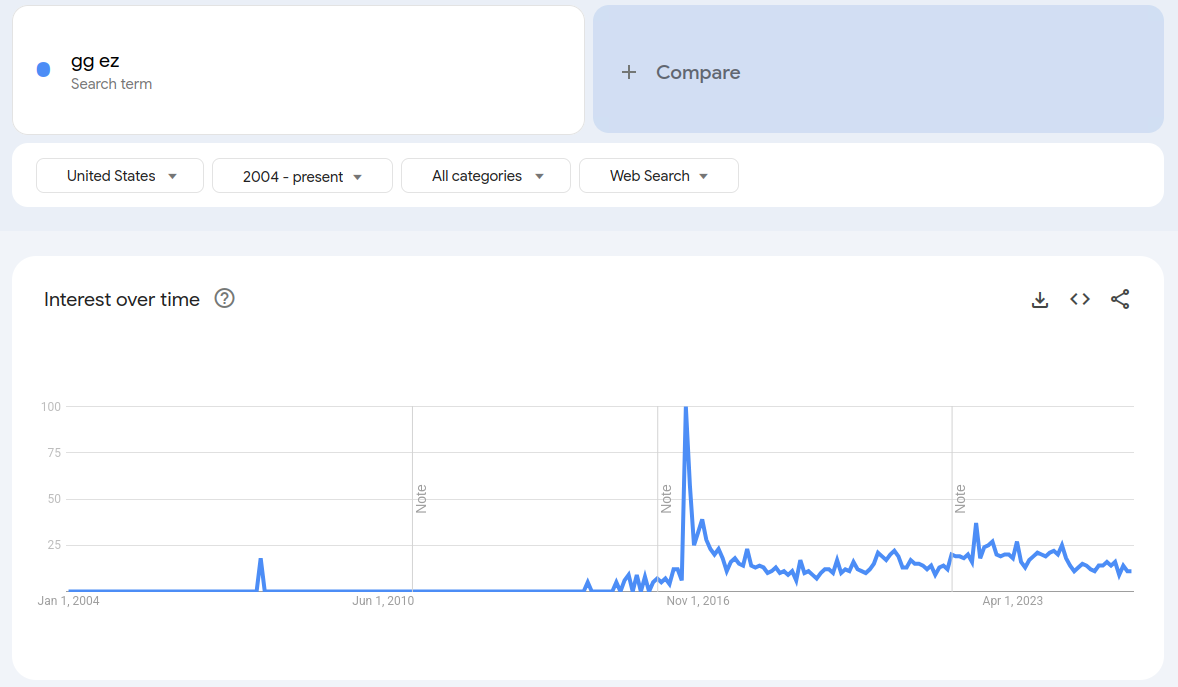Download the interest over time data

1040,300
